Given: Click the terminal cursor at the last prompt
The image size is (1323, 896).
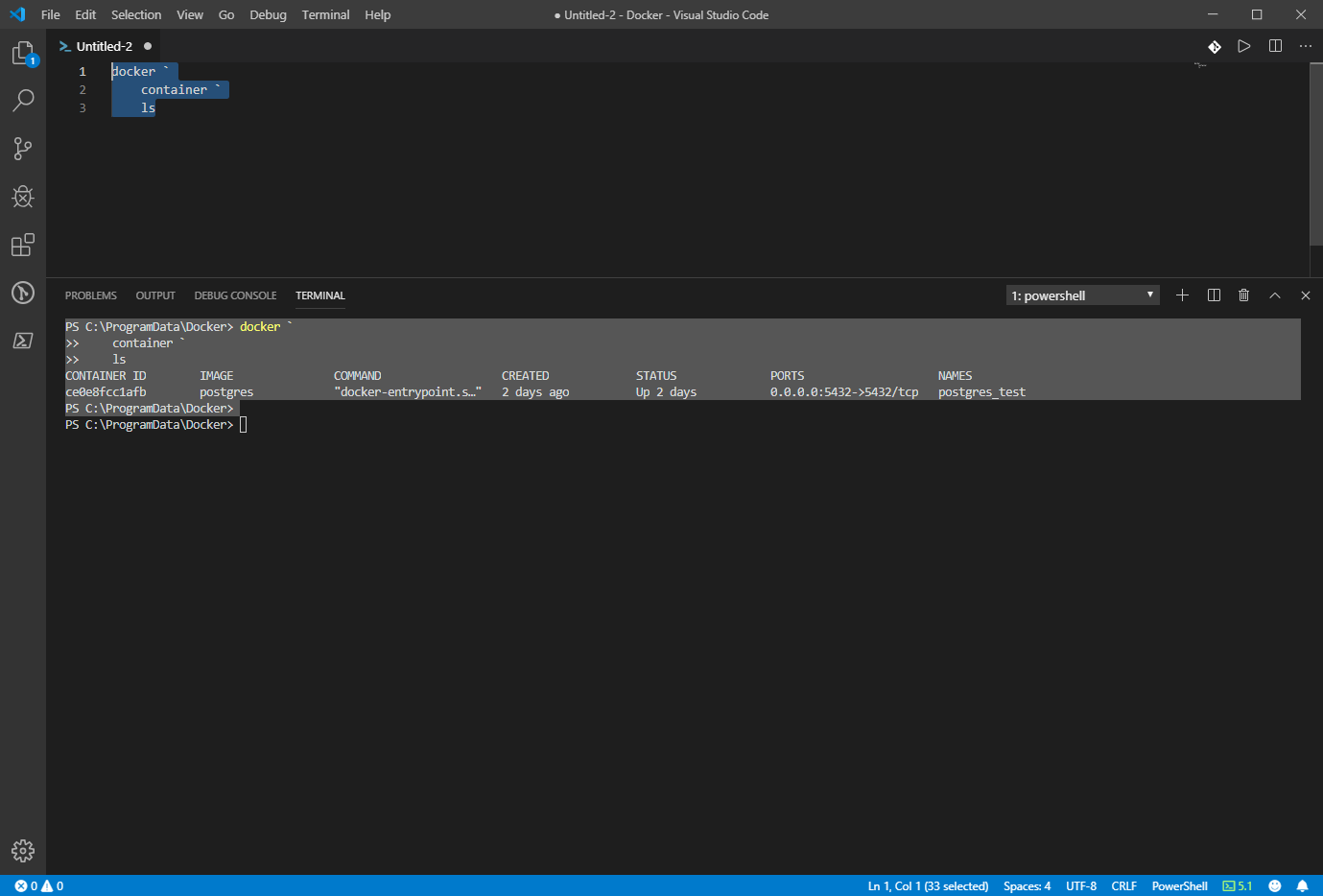Looking at the screenshot, I should [x=244, y=424].
